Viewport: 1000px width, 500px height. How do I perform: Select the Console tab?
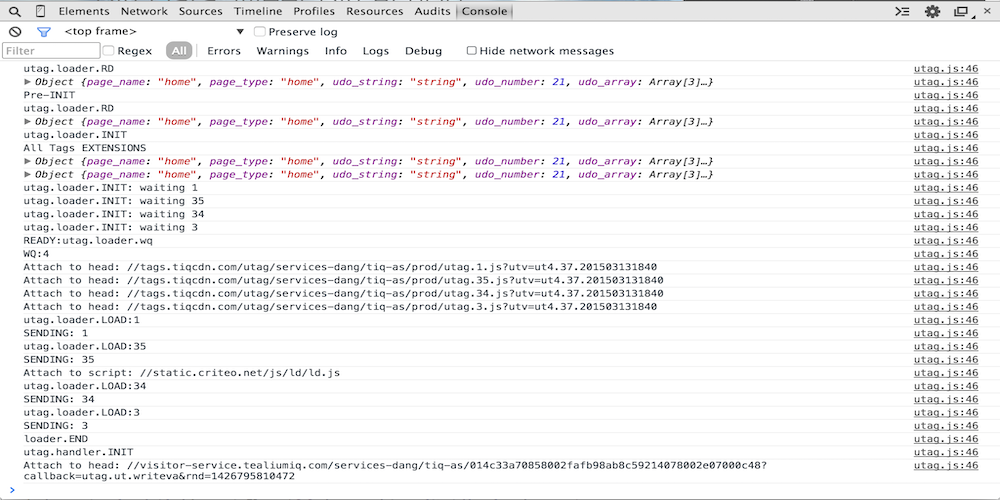point(485,11)
